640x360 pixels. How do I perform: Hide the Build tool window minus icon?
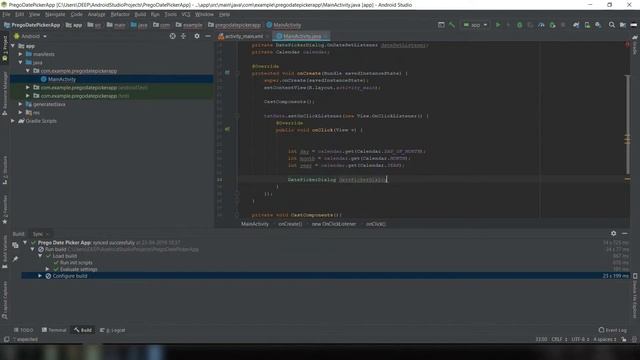624,233
